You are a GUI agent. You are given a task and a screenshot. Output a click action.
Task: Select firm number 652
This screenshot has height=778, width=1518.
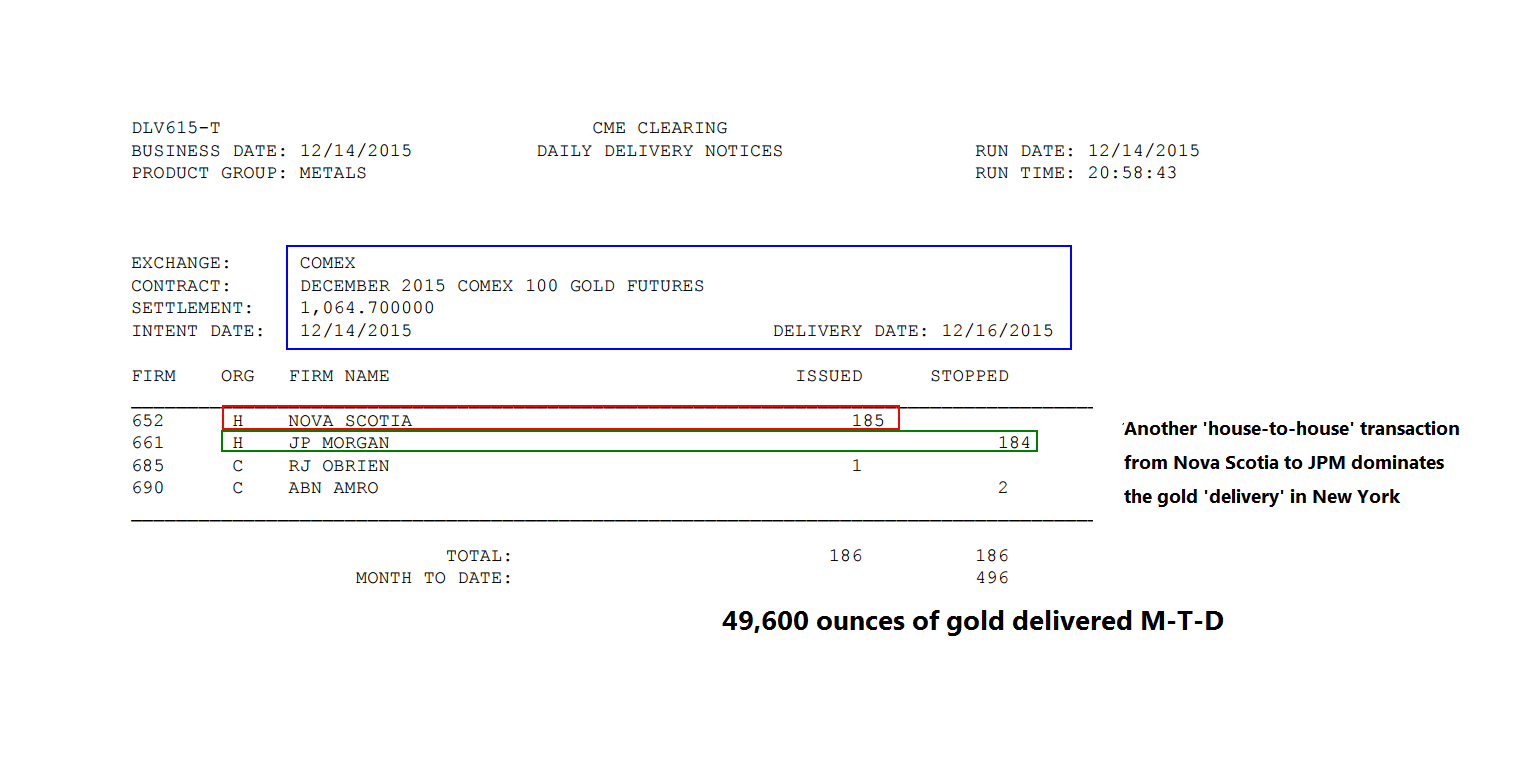click(x=148, y=420)
